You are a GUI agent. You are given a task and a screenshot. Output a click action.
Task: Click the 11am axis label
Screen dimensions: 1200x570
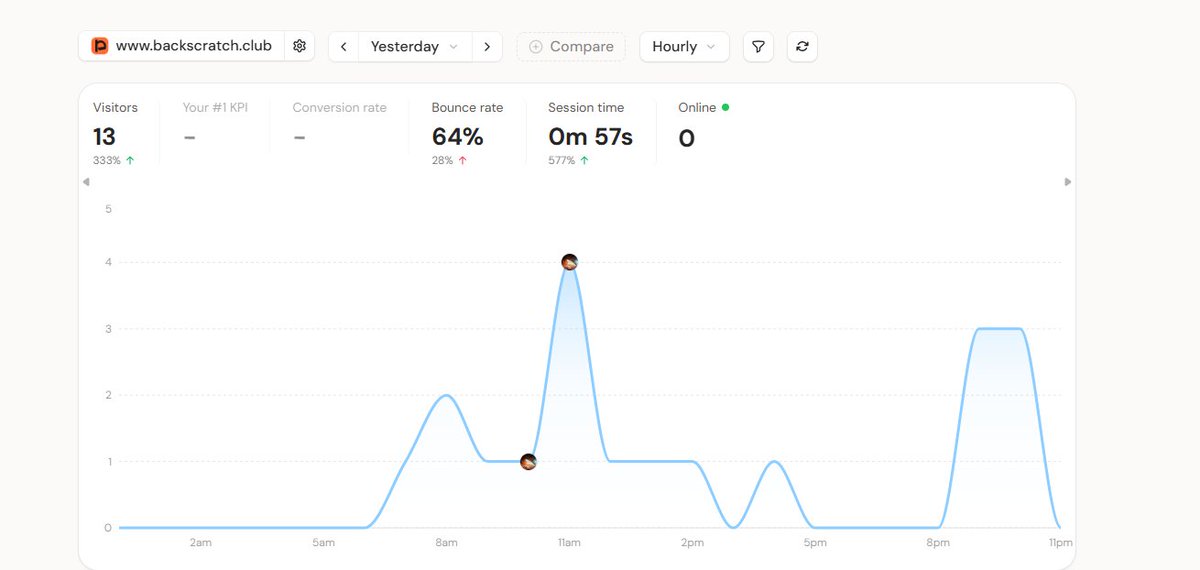pos(569,543)
